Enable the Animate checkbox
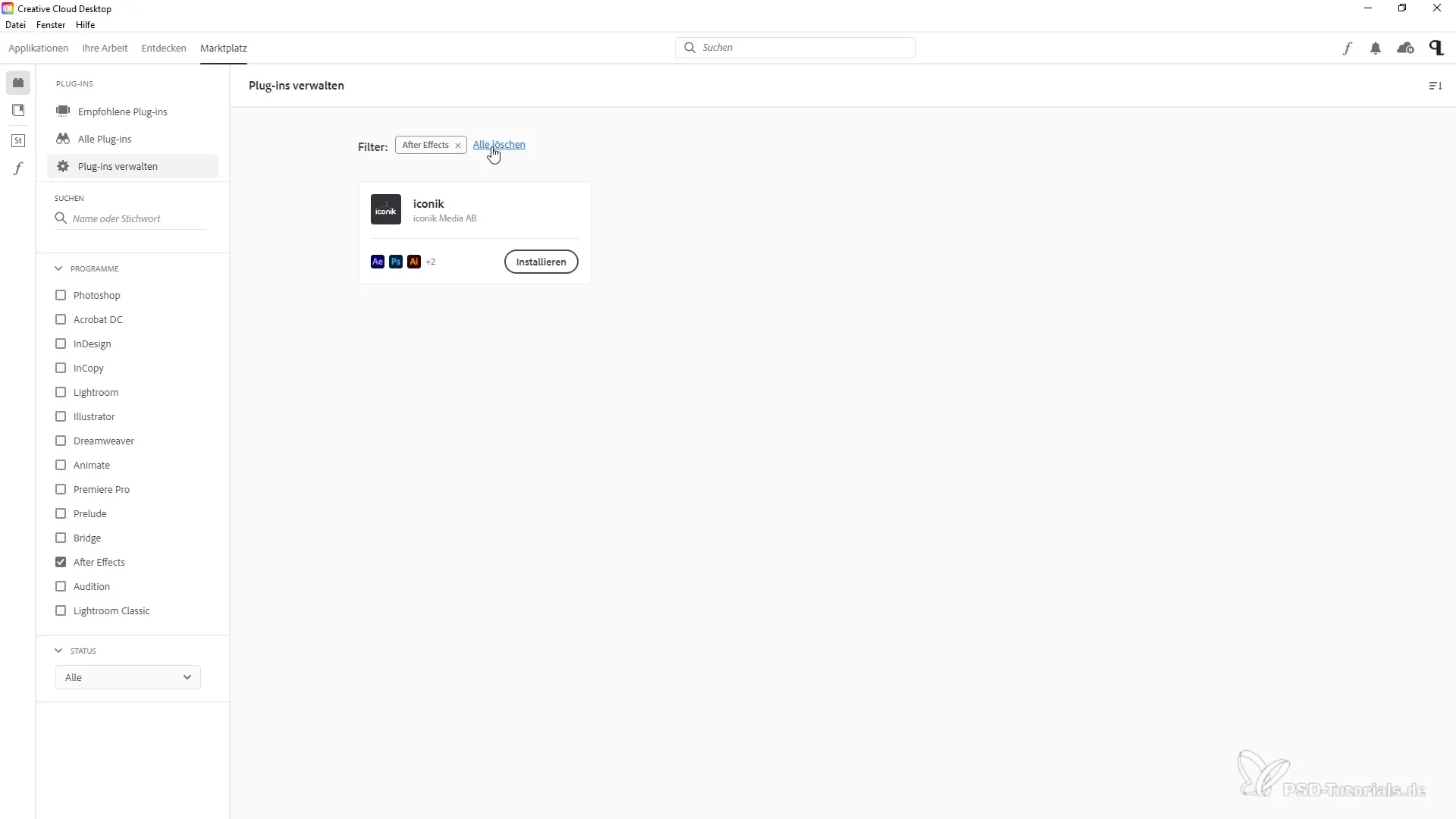Viewport: 1456px width, 819px height. click(x=61, y=465)
